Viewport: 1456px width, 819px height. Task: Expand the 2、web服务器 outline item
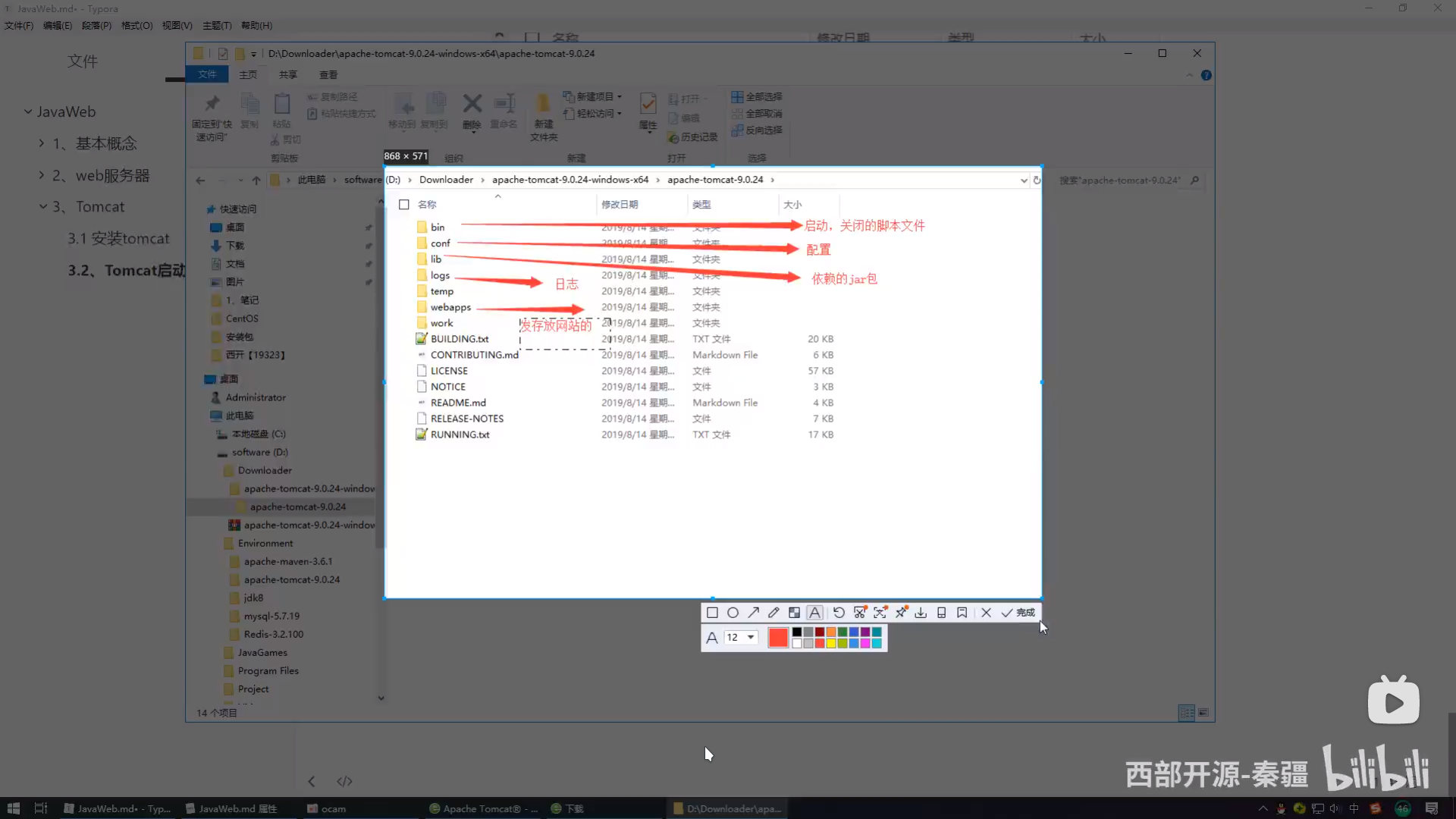coord(42,175)
